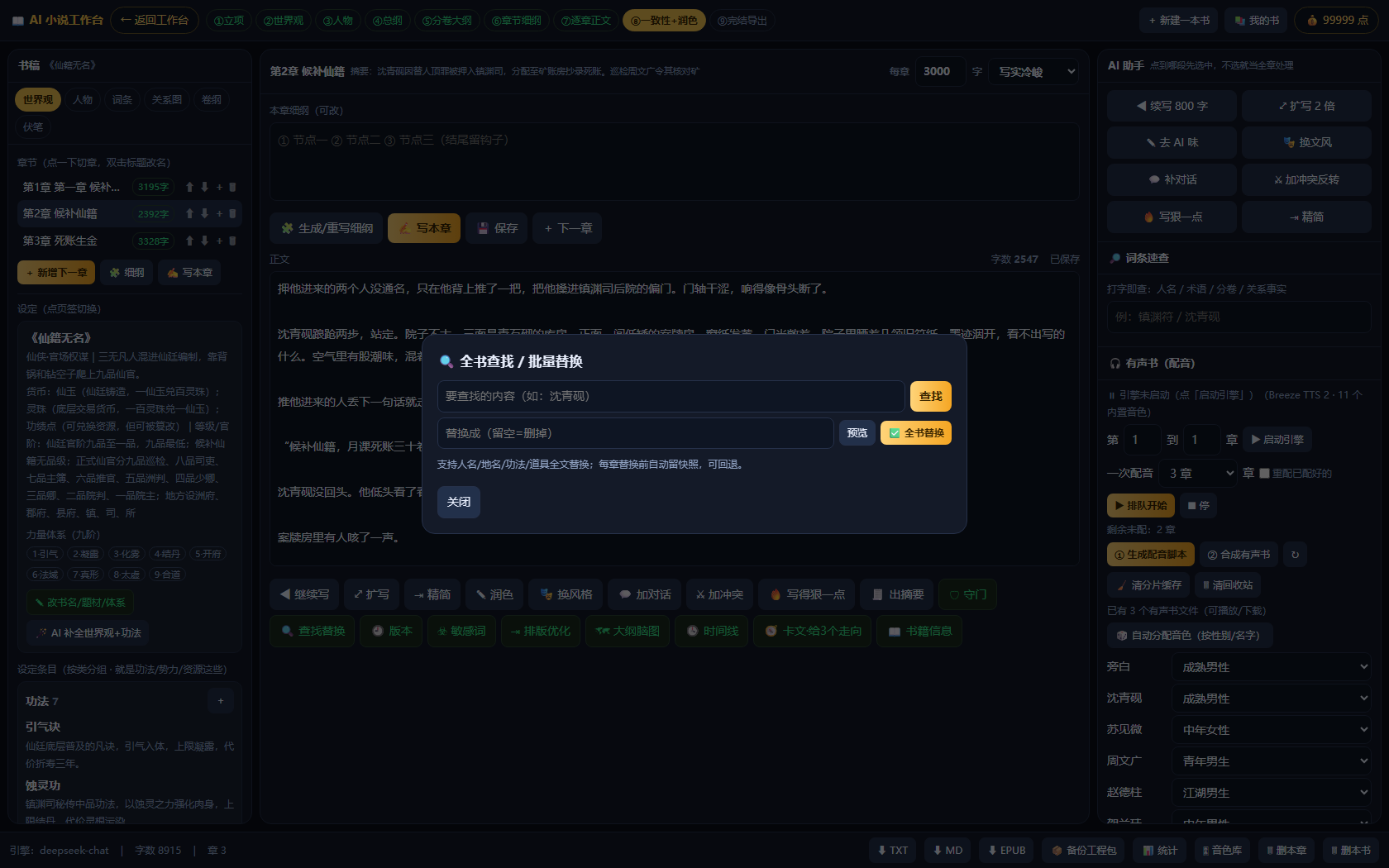Image resolution: width=1389 pixels, height=868 pixels.
Task: Export the book as EPUB
Action: 1006,850
